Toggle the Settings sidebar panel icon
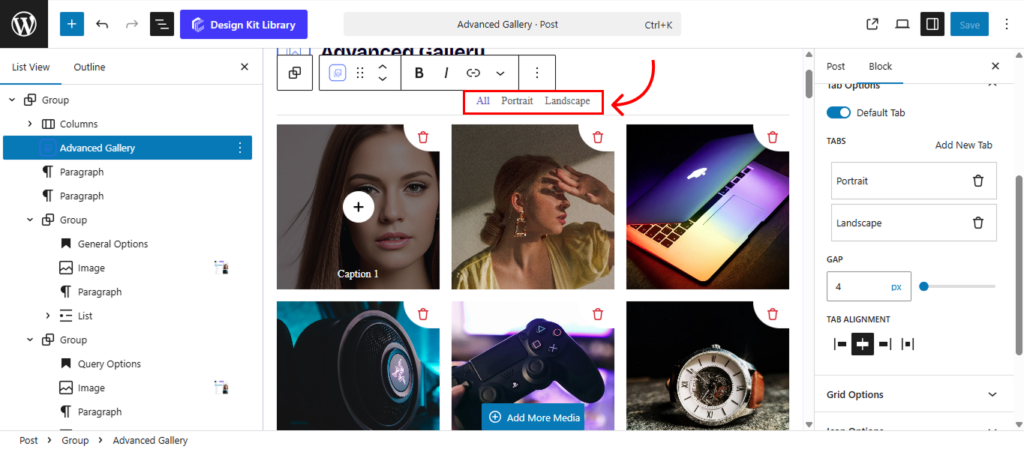This screenshot has height=449, width=1024. [x=931, y=24]
